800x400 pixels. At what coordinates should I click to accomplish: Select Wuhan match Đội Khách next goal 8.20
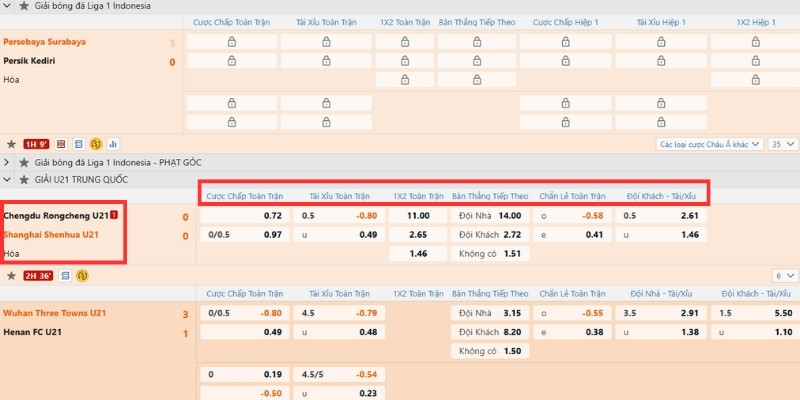pos(490,332)
